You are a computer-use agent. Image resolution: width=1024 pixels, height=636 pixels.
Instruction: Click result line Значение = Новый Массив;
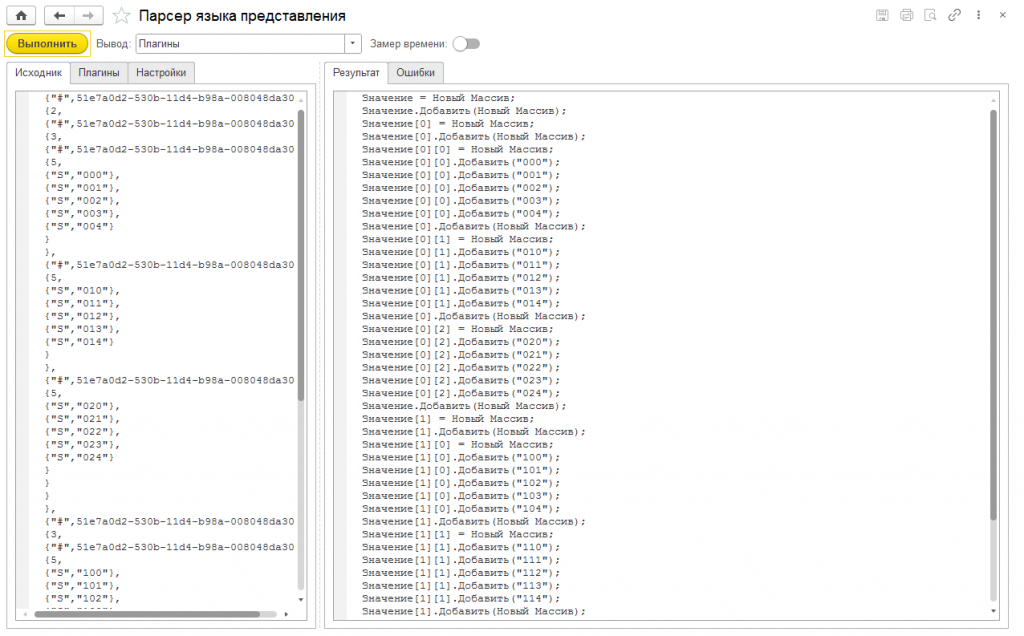pyautogui.click(x=438, y=98)
